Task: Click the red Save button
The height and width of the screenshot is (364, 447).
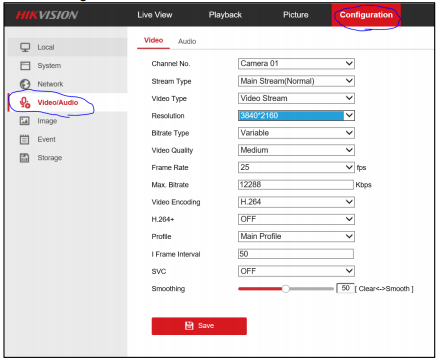Action: point(199,326)
